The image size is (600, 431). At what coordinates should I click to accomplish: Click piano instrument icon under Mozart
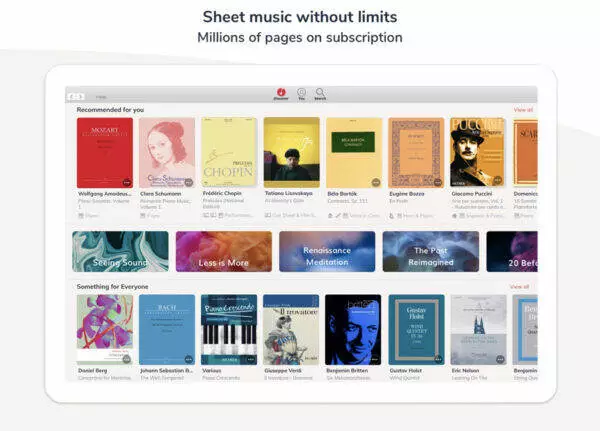coord(81,216)
